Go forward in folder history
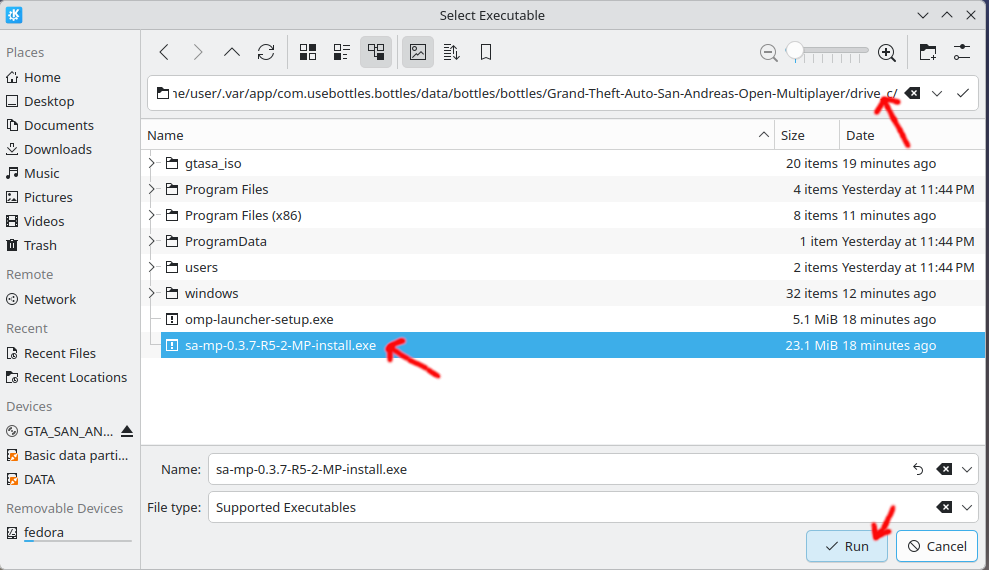The width and height of the screenshot is (989, 570). [x=198, y=52]
